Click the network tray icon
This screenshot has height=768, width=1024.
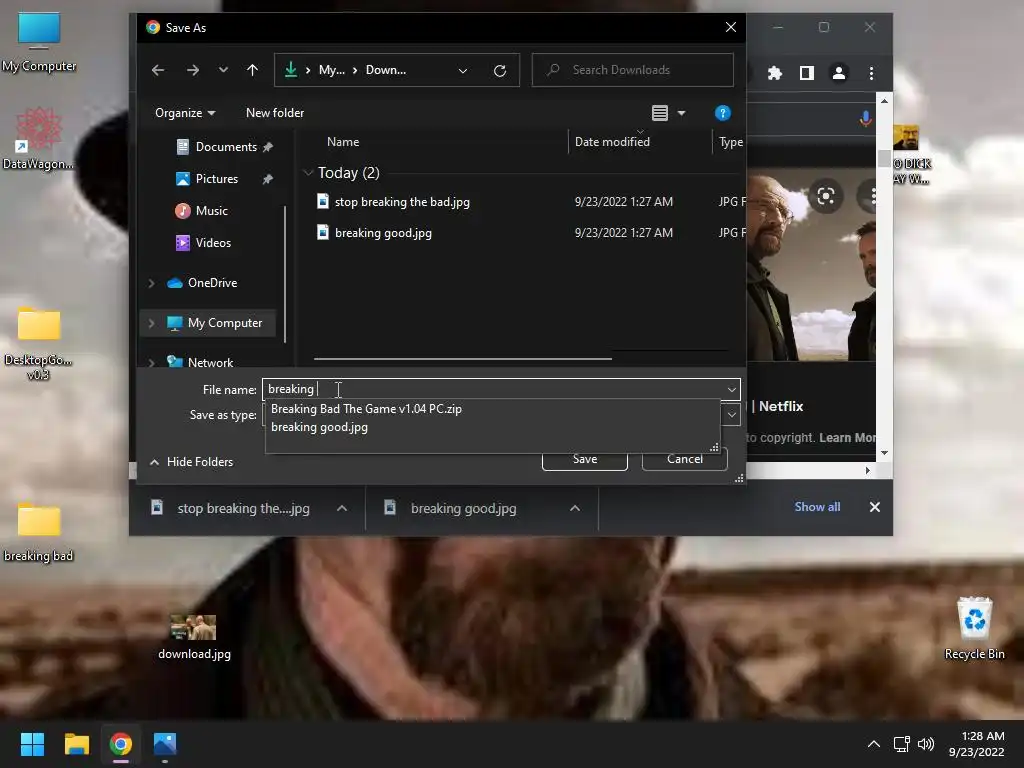tap(902, 744)
